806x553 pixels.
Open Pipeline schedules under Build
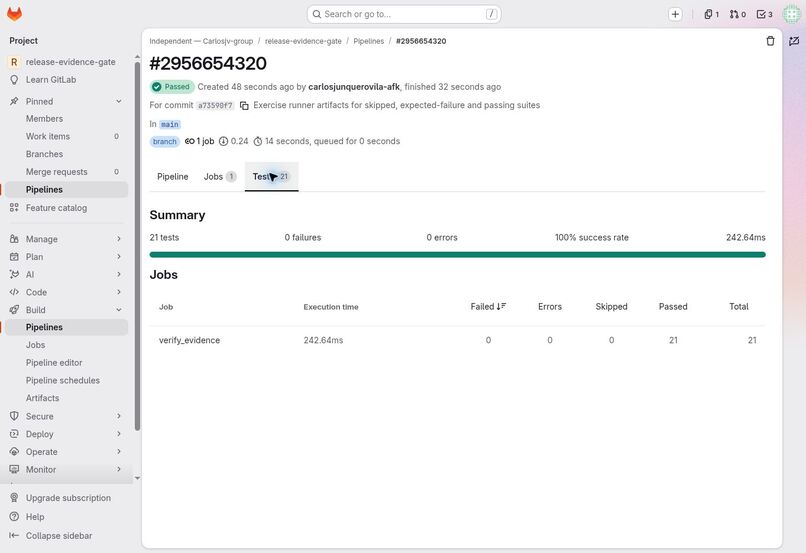pos(67,380)
